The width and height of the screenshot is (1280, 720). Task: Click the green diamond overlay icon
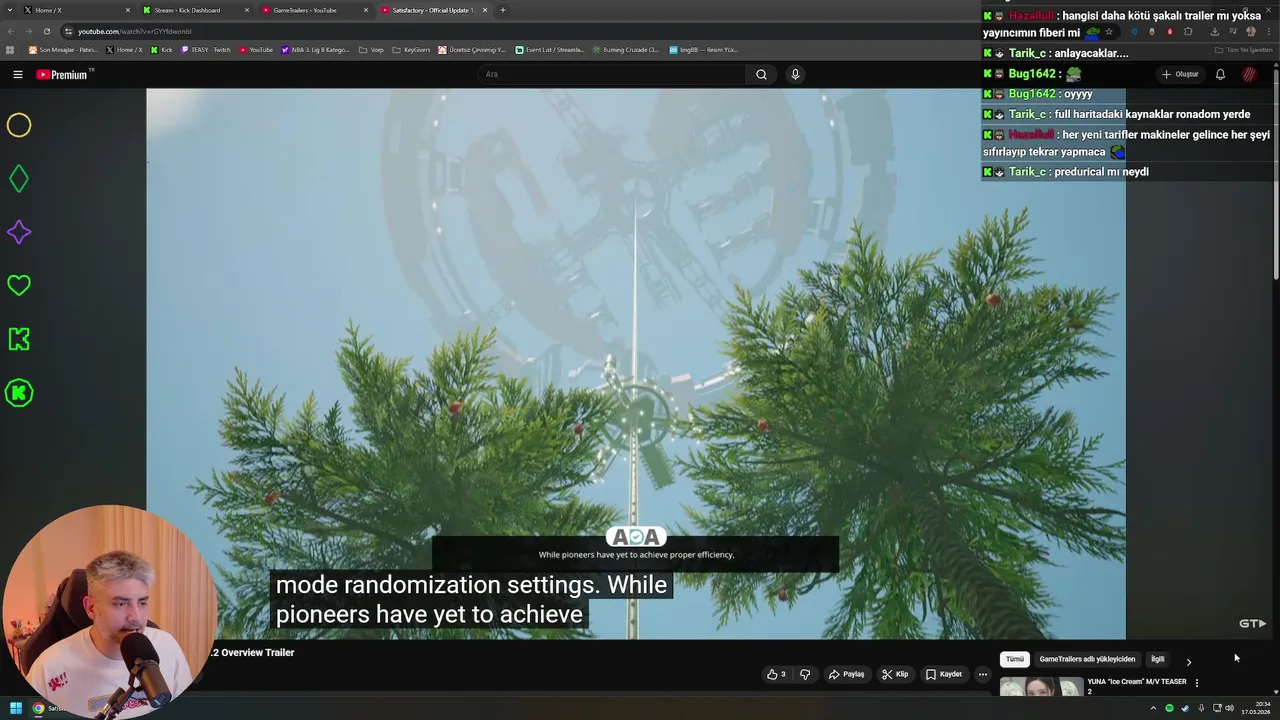(x=19, y=179)
